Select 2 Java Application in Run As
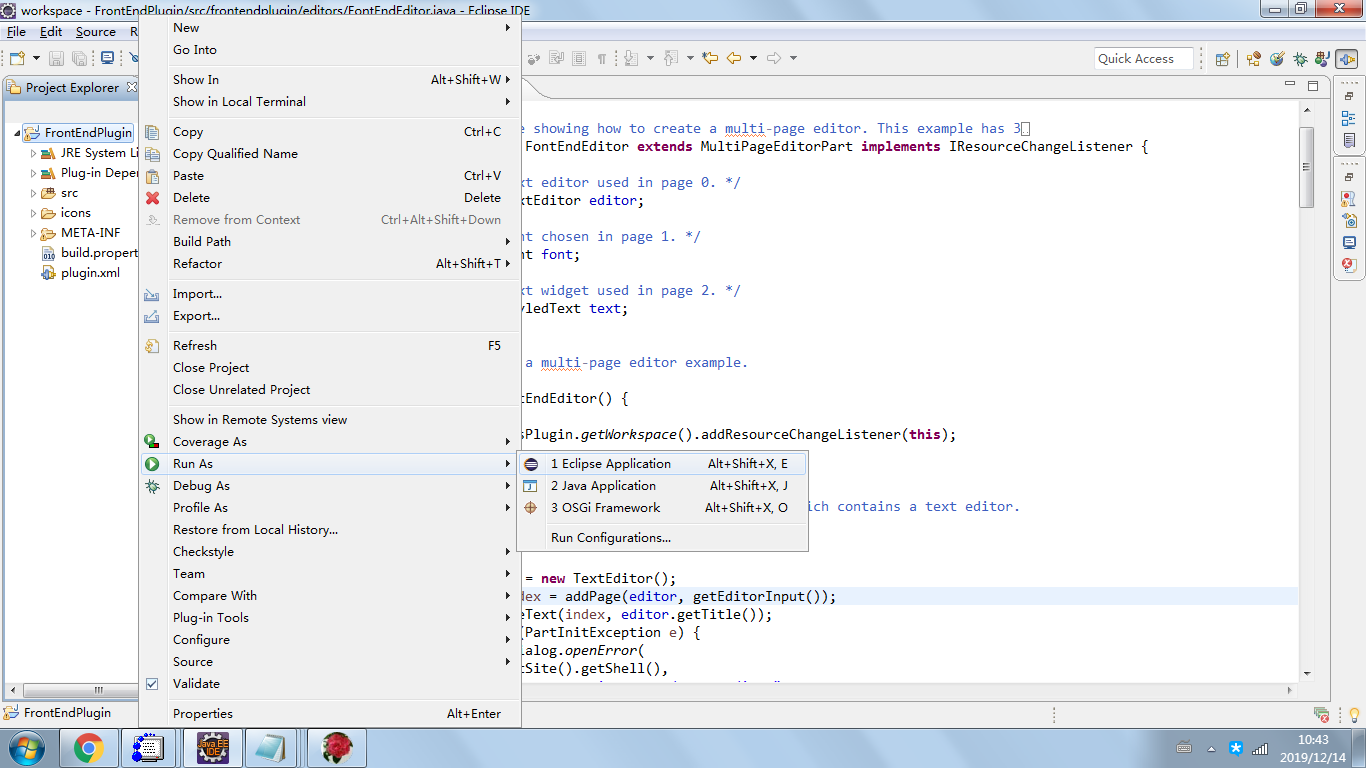 pyautogui.click(x=662, y=486)
